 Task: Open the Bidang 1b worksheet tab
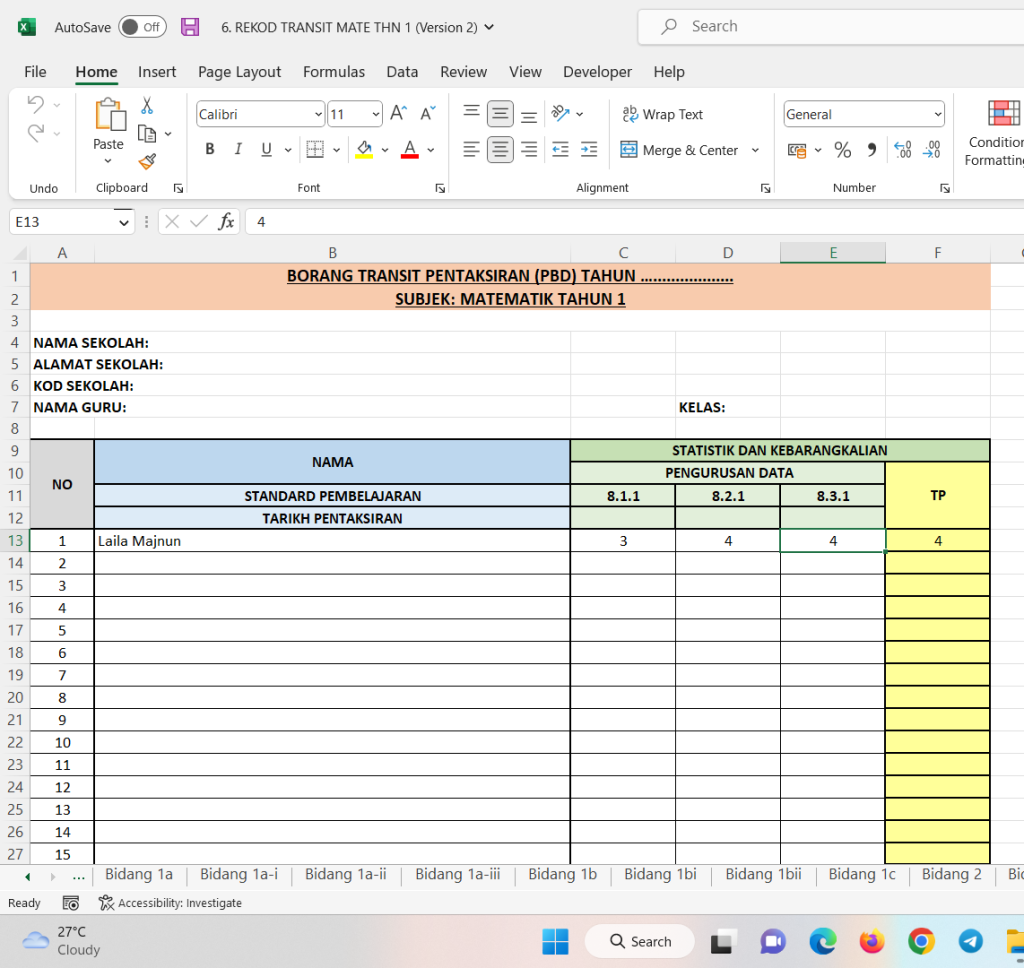point(562,874)
